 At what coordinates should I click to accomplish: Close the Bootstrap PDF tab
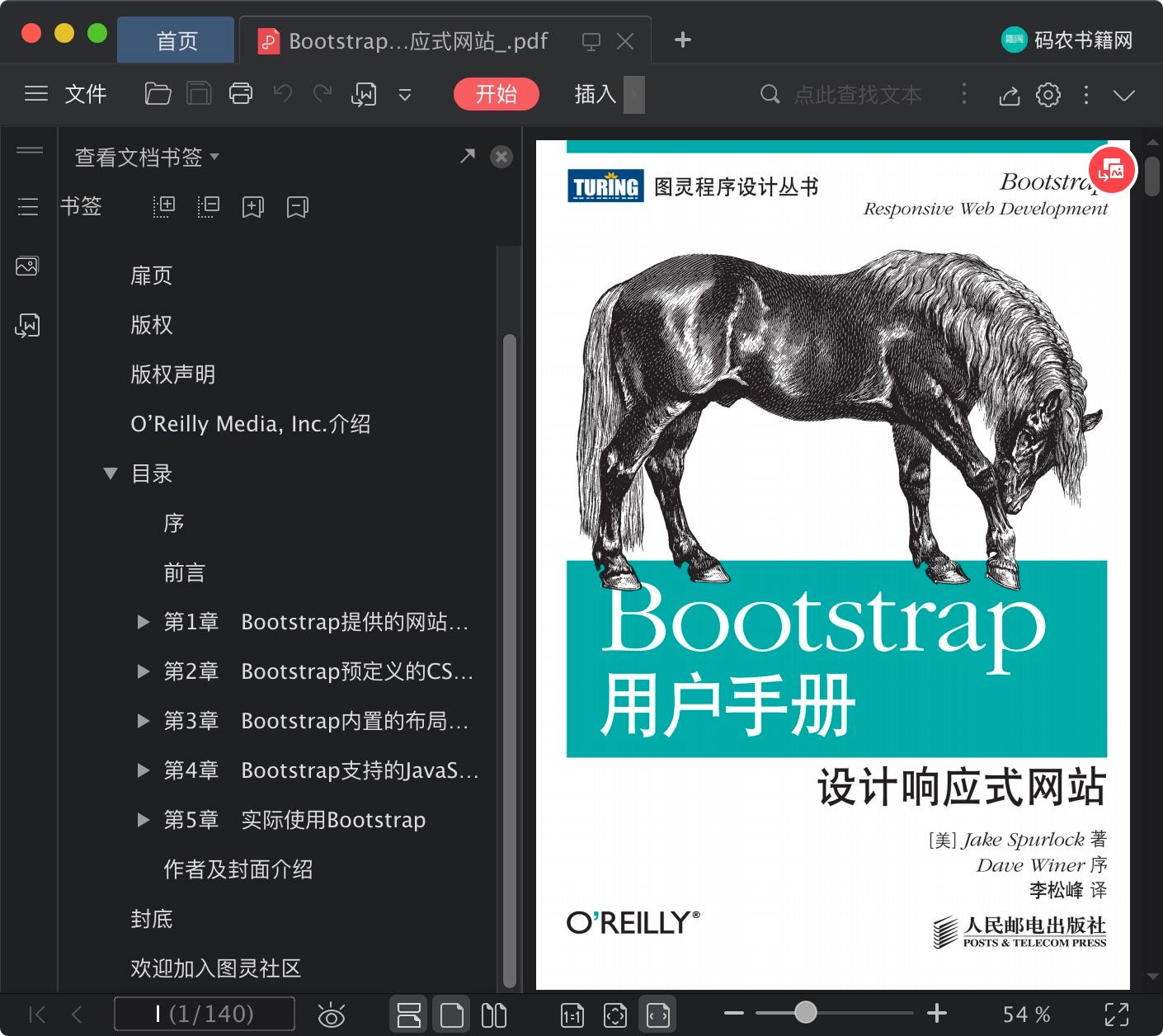(x=625, y=41)
